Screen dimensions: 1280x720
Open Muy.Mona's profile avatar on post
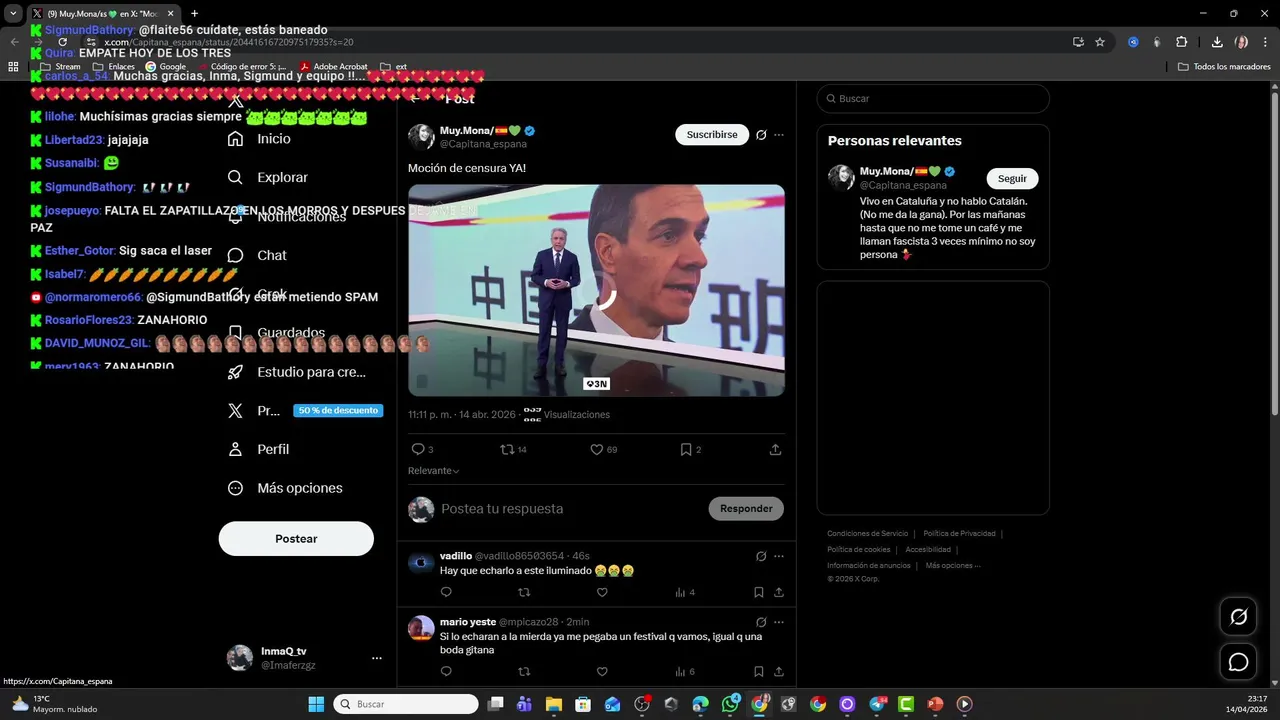[x=421, y=137]
